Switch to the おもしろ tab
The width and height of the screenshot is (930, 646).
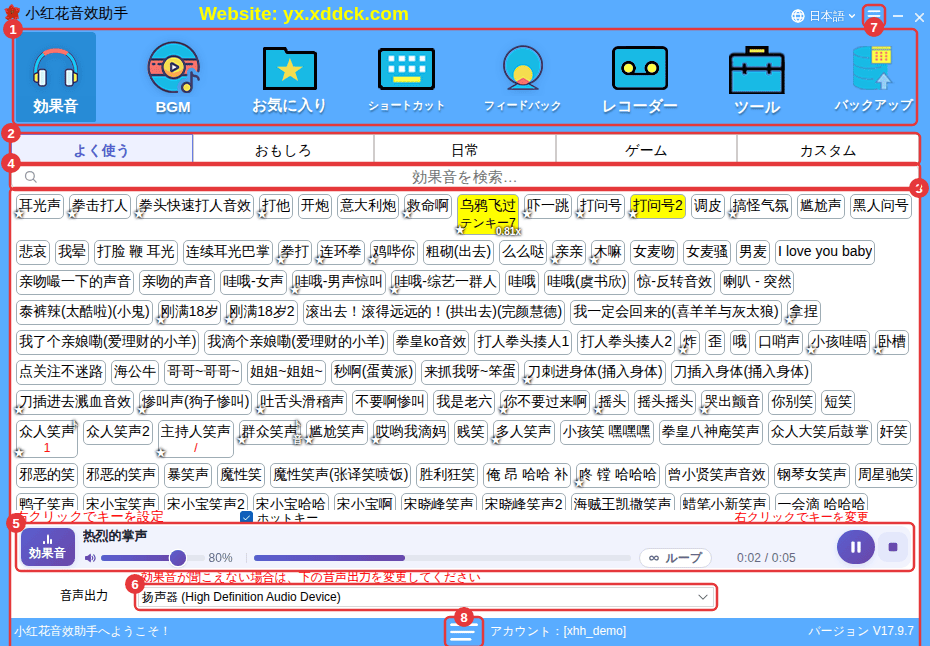pyautogui.click(x=283, y=151)
